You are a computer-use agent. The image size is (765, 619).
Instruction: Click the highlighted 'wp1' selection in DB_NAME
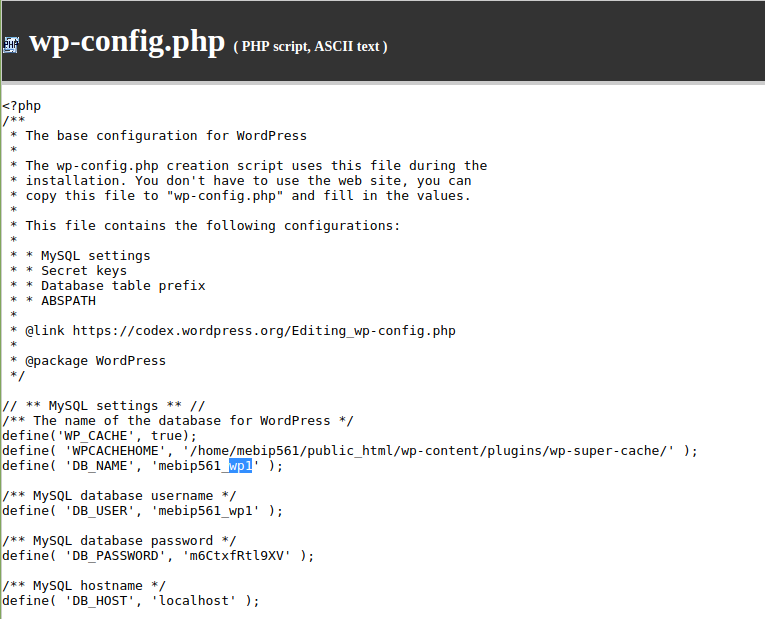[241, 466]
